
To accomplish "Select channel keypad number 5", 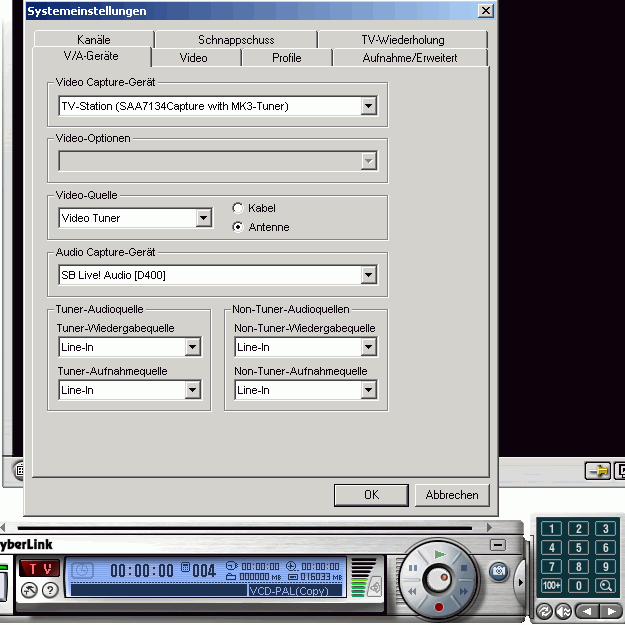I will 578,548.
